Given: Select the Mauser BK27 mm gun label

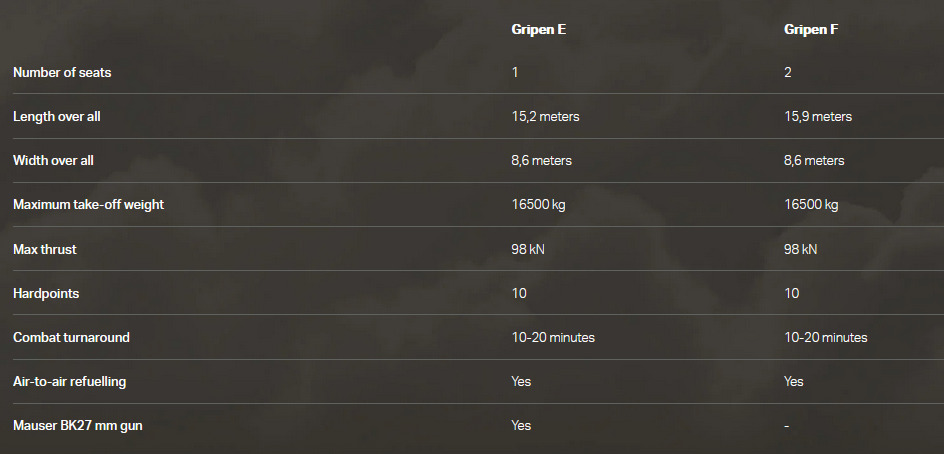Looking at the screenshot, I should [x=77, y=425].
